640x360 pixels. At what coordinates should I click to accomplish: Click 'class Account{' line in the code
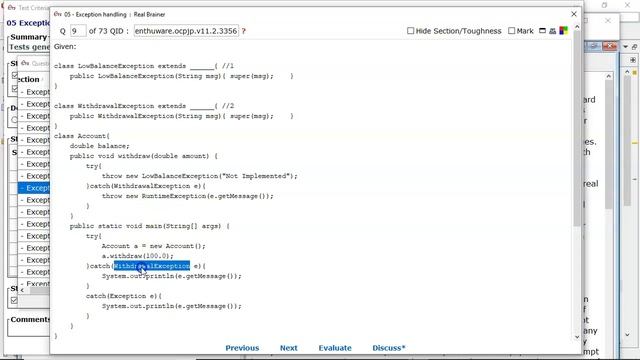coord(82,136)
